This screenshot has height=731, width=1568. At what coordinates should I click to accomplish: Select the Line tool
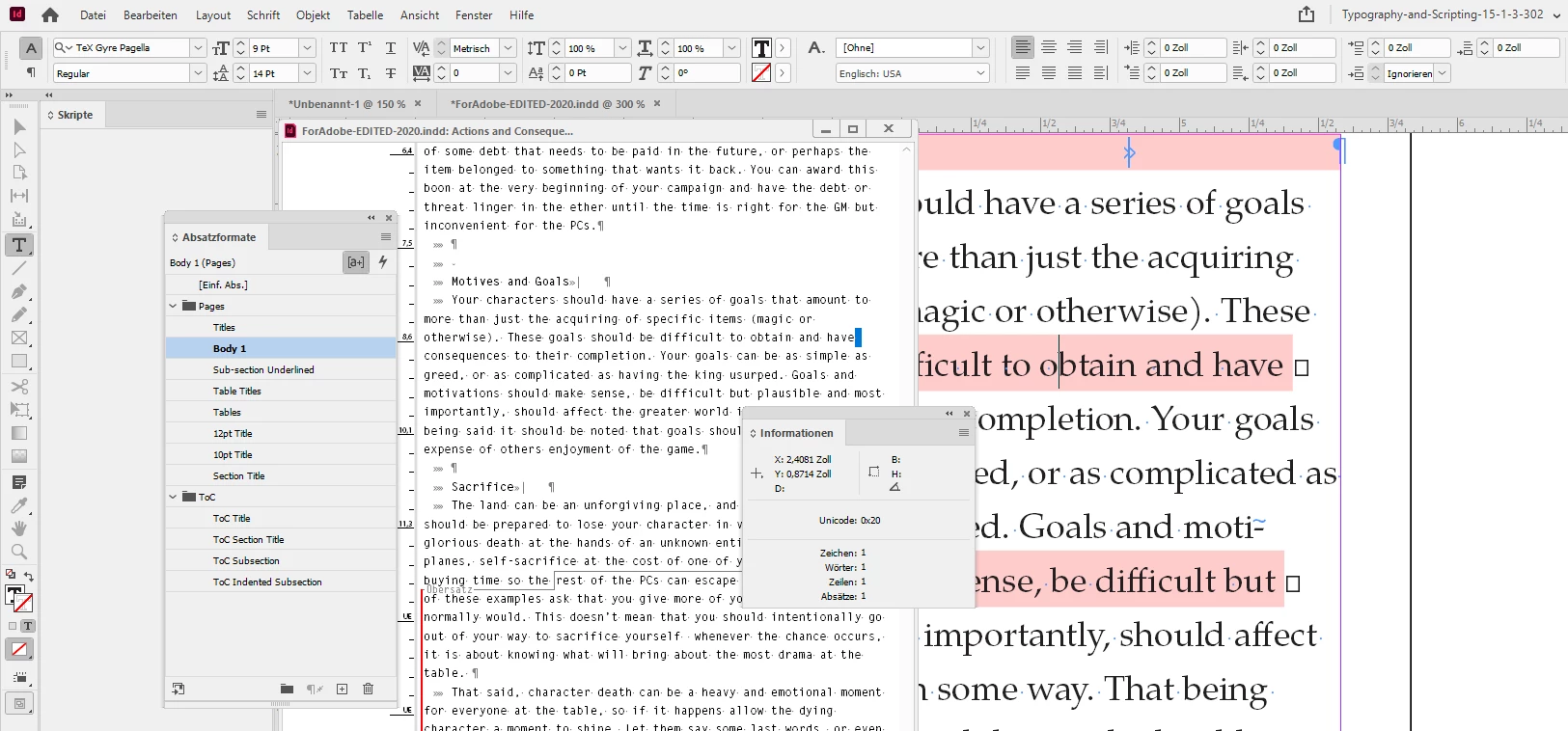19,268
